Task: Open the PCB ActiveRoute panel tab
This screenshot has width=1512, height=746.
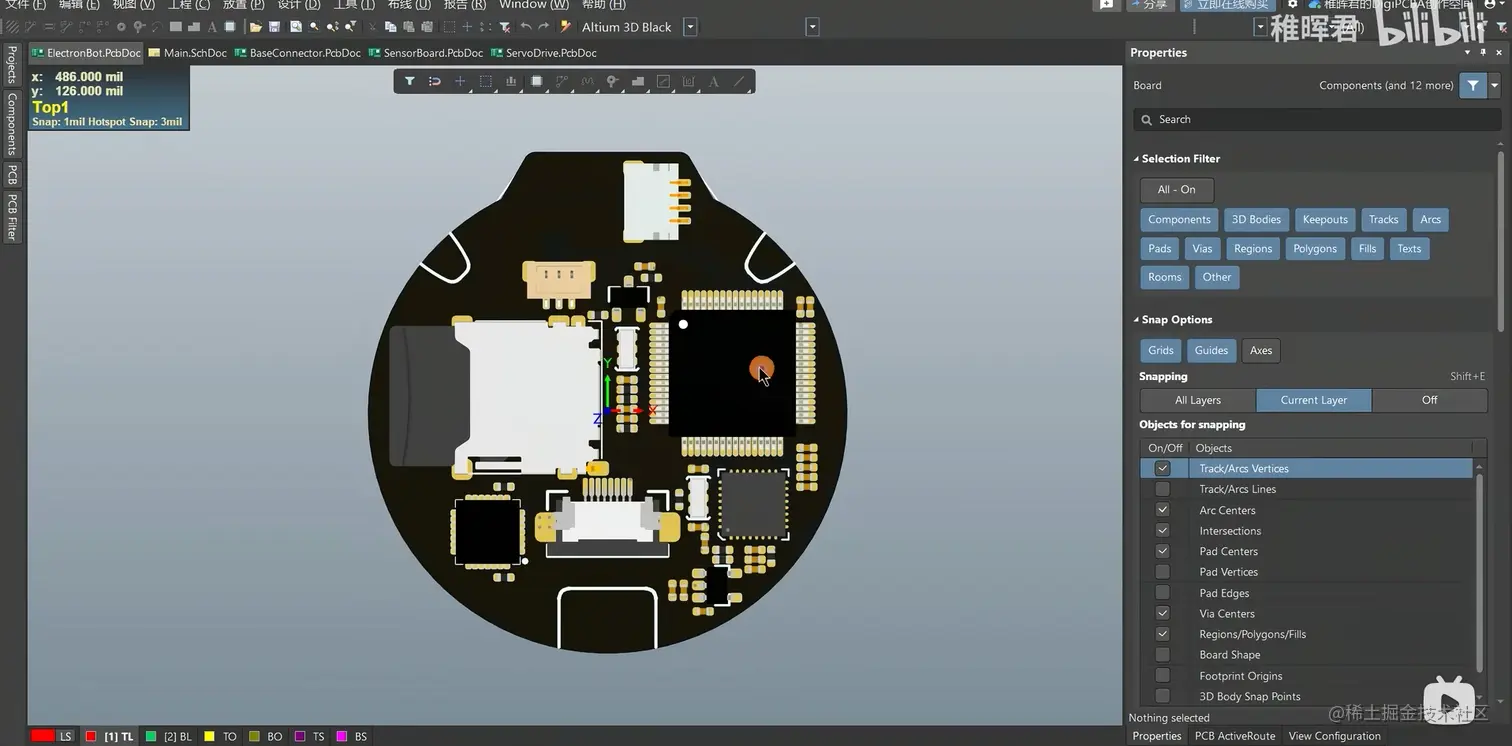Action: (1235, 736)
